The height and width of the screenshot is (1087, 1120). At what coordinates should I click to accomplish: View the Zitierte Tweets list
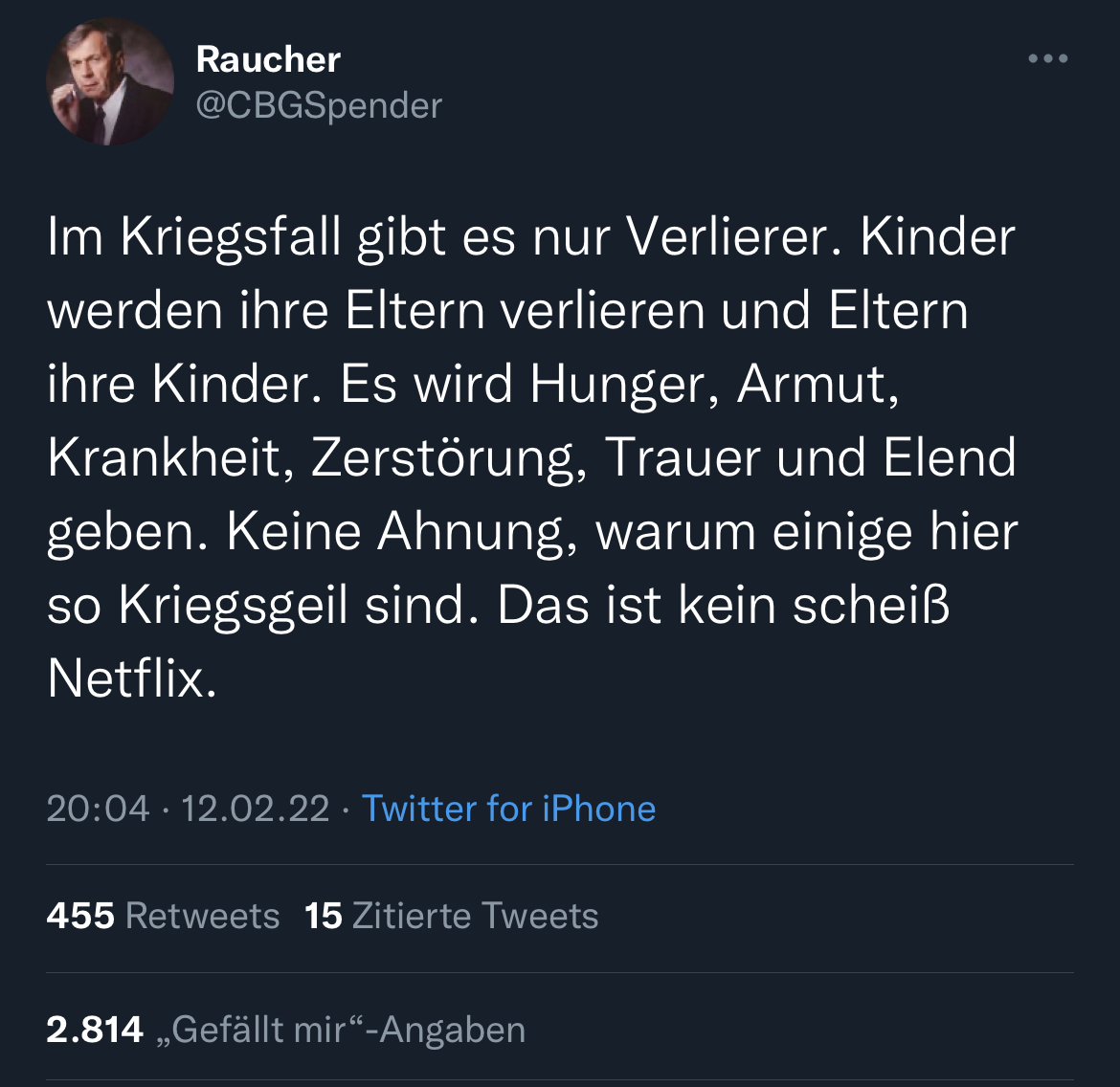475,916
